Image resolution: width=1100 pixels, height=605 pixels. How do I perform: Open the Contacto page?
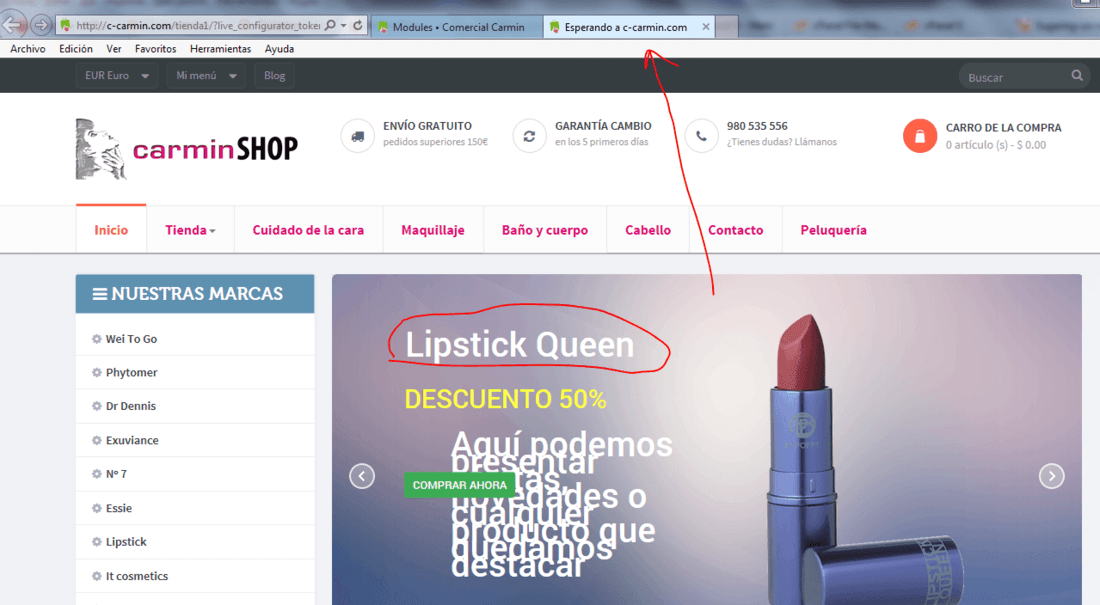tap(735, 230)
